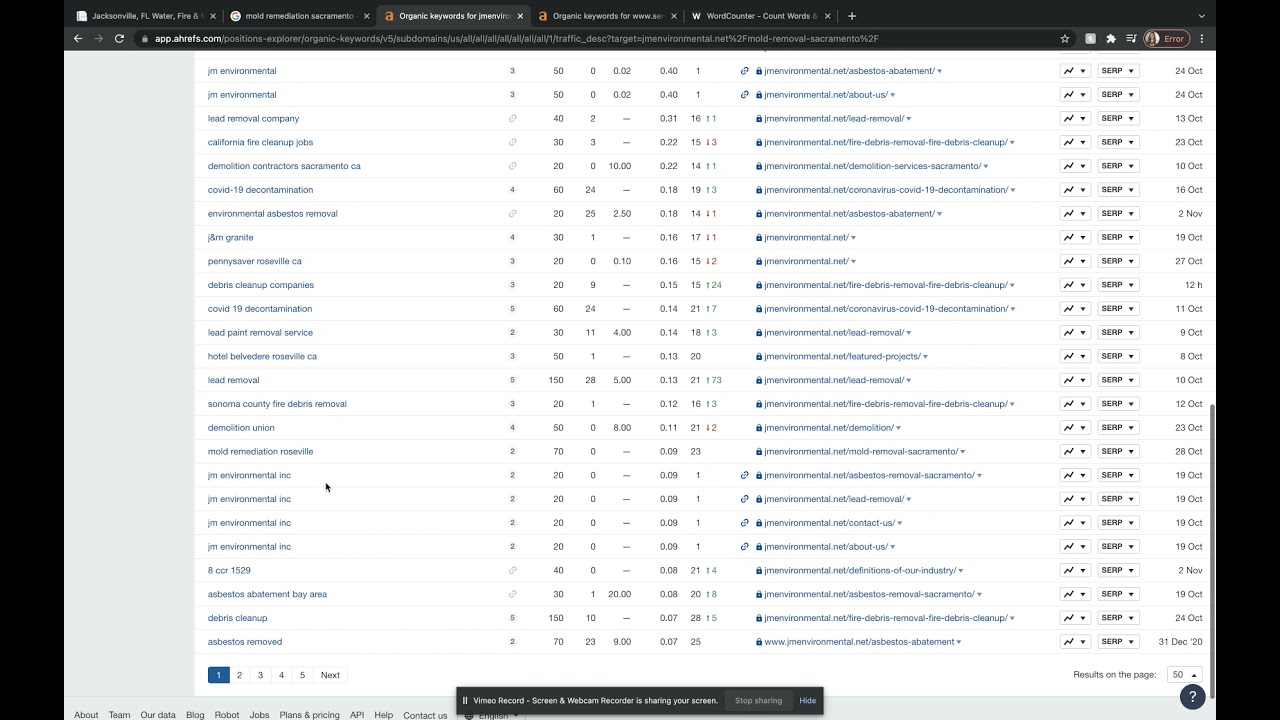Open SERP dropdown for sonoma county fire debris removal
Viewport: 1280px width, 720px height.
(1118, 404)
